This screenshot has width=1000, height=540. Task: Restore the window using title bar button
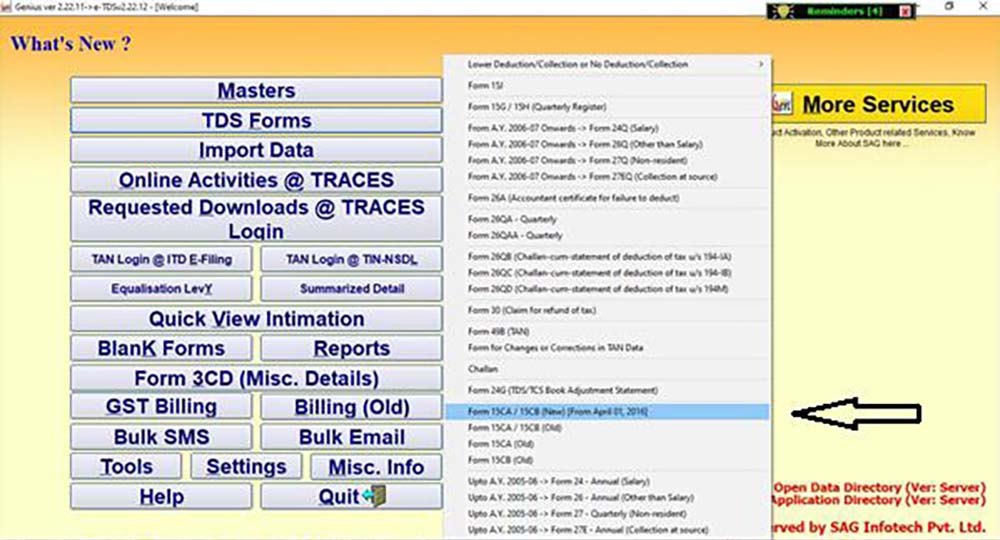point(950,7)
